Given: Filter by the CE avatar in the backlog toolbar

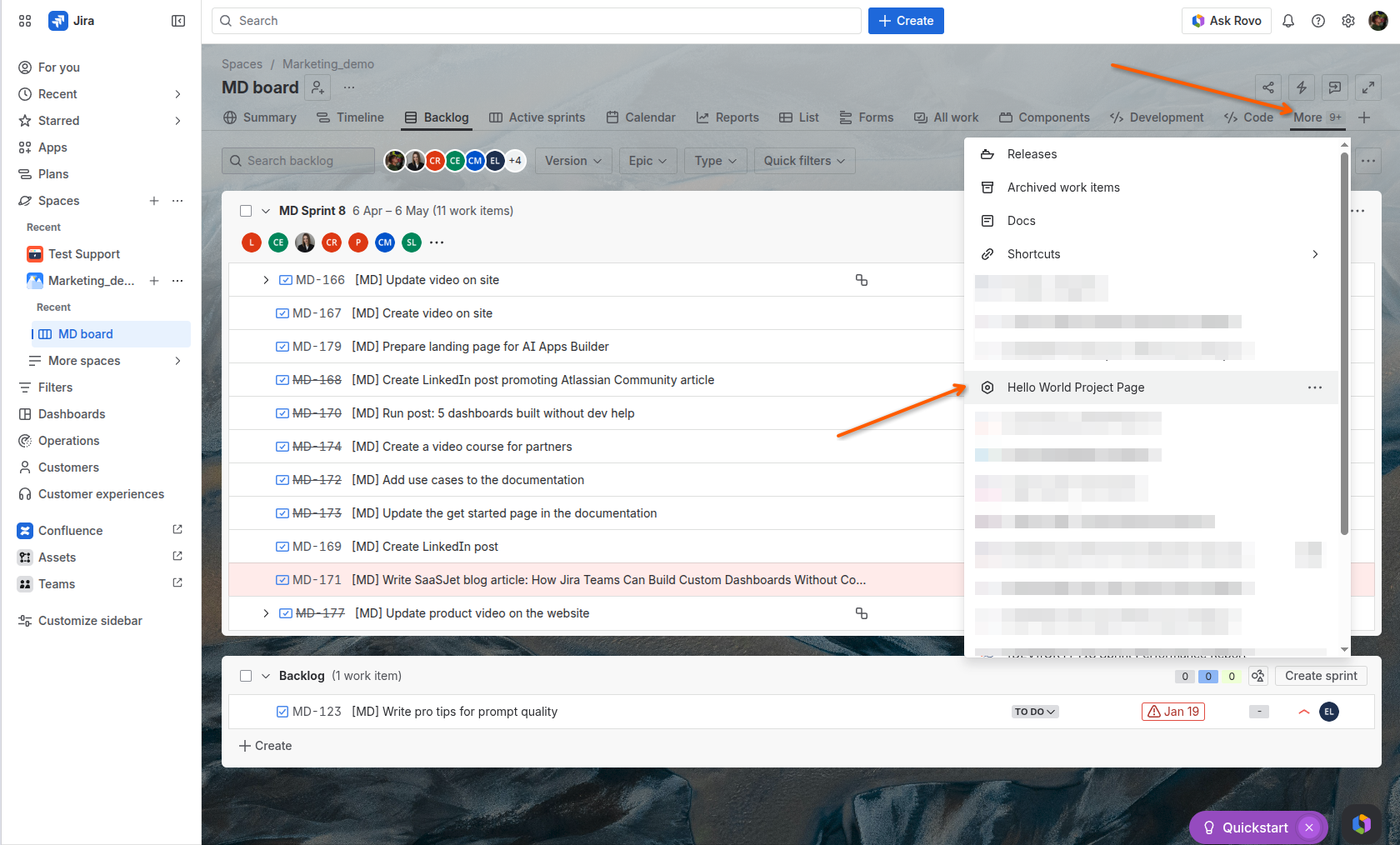Looking at the screenshot, I should click(455, 161).
